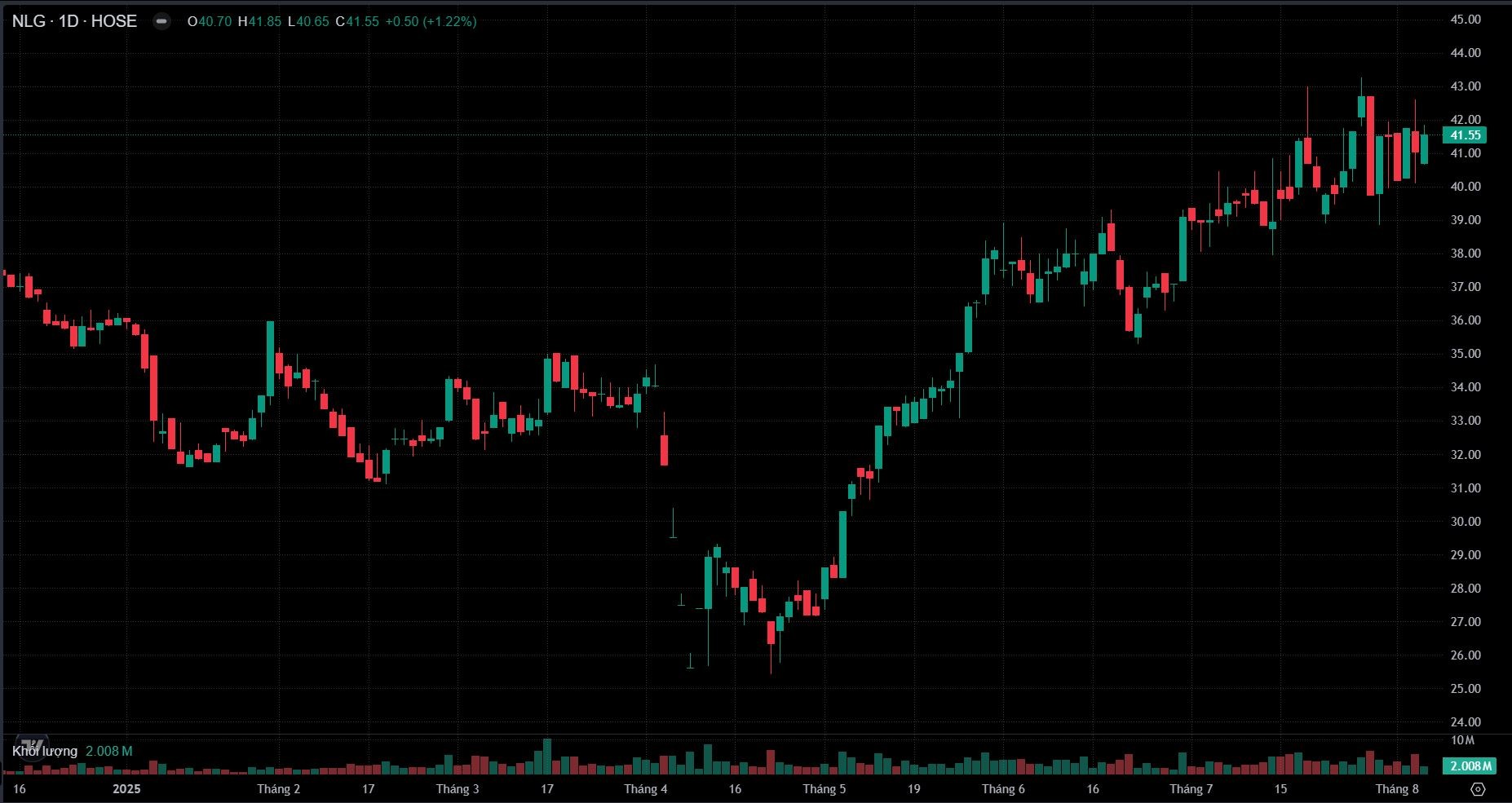Viewport: 1512px width, 803px height.
Task: Click Tháng 6 on the time axis
Action: click(x=1003, y=788)
